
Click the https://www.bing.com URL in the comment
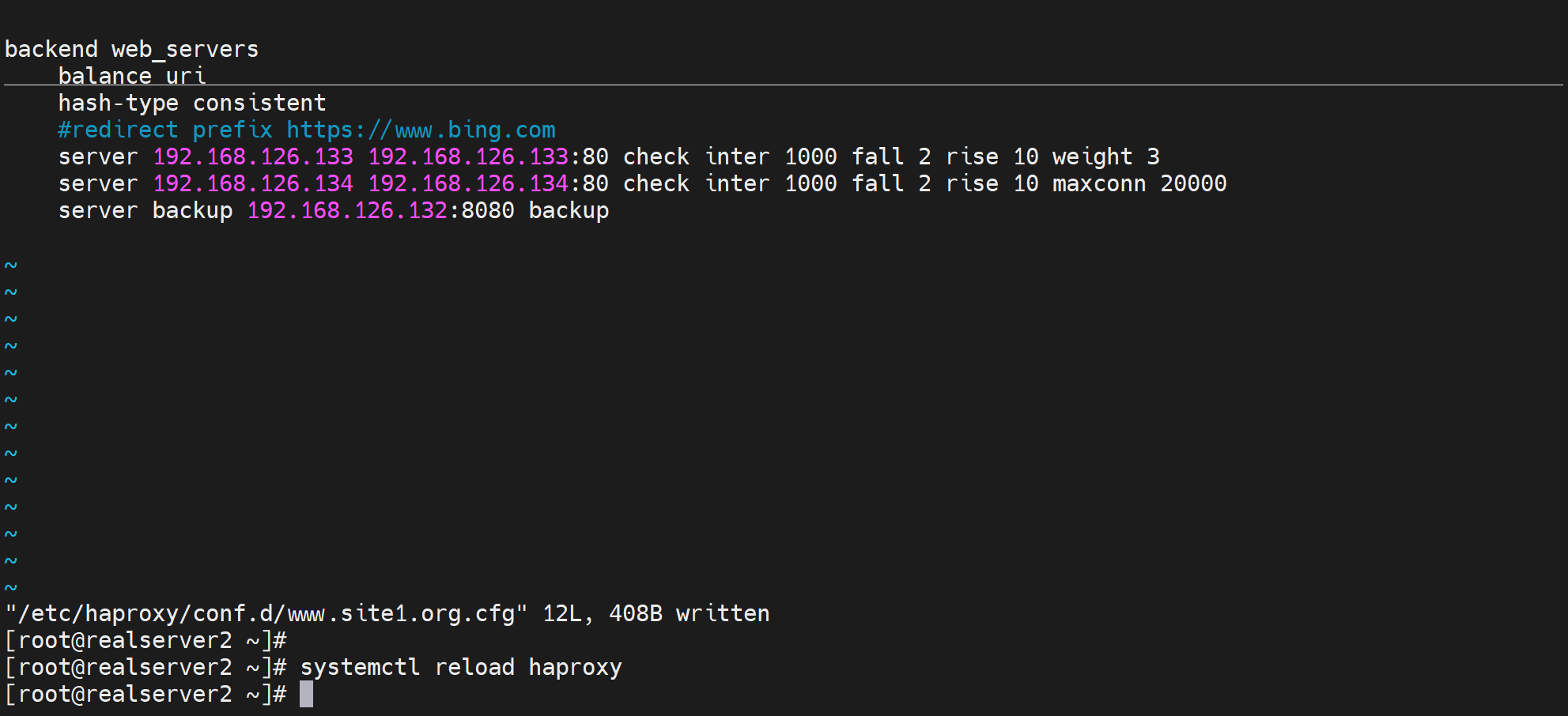click(x=421, y=130)
